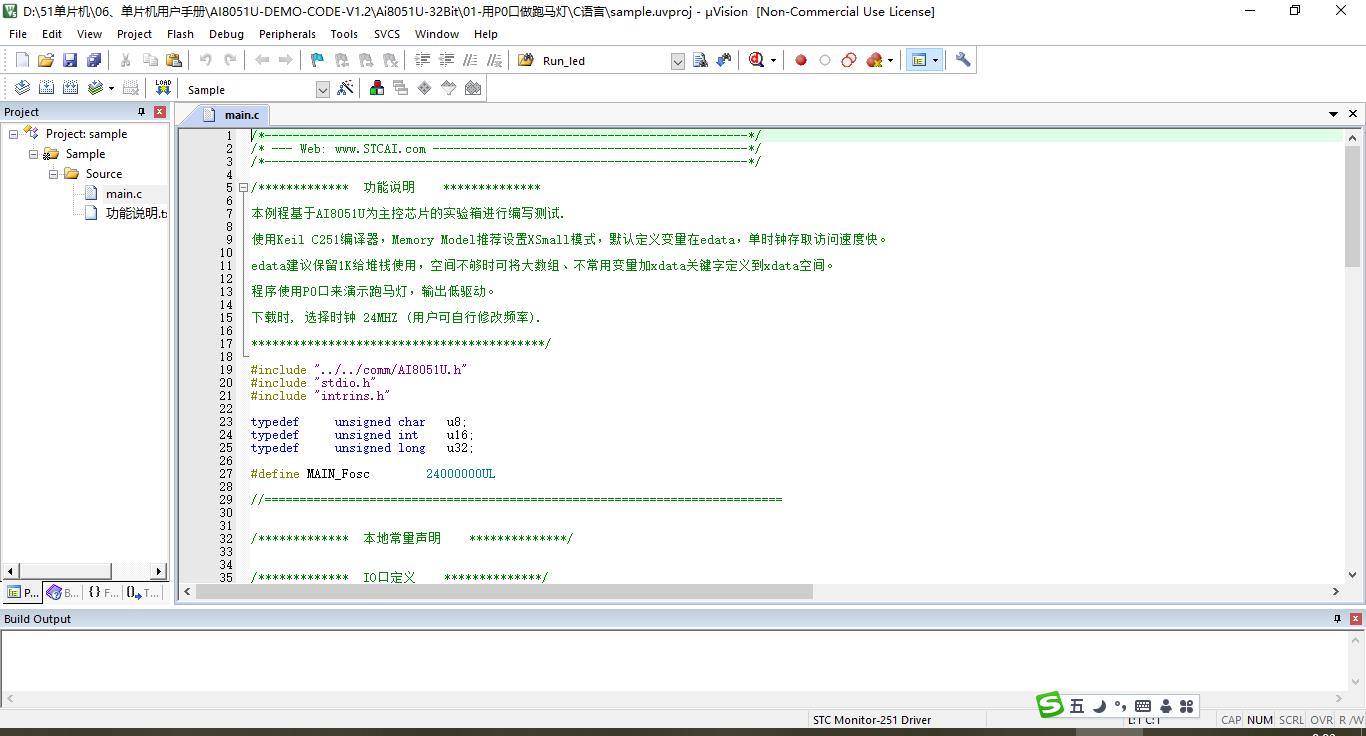Open Options for Target (magic wand)
The height and width of the screenshot is (736, 1366).
[345, 88]
